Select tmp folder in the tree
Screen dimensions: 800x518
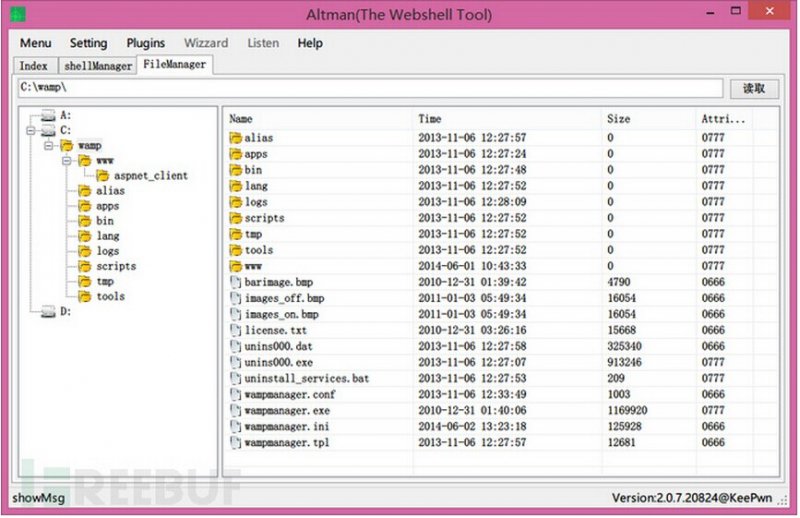click(x=105, y=281)
